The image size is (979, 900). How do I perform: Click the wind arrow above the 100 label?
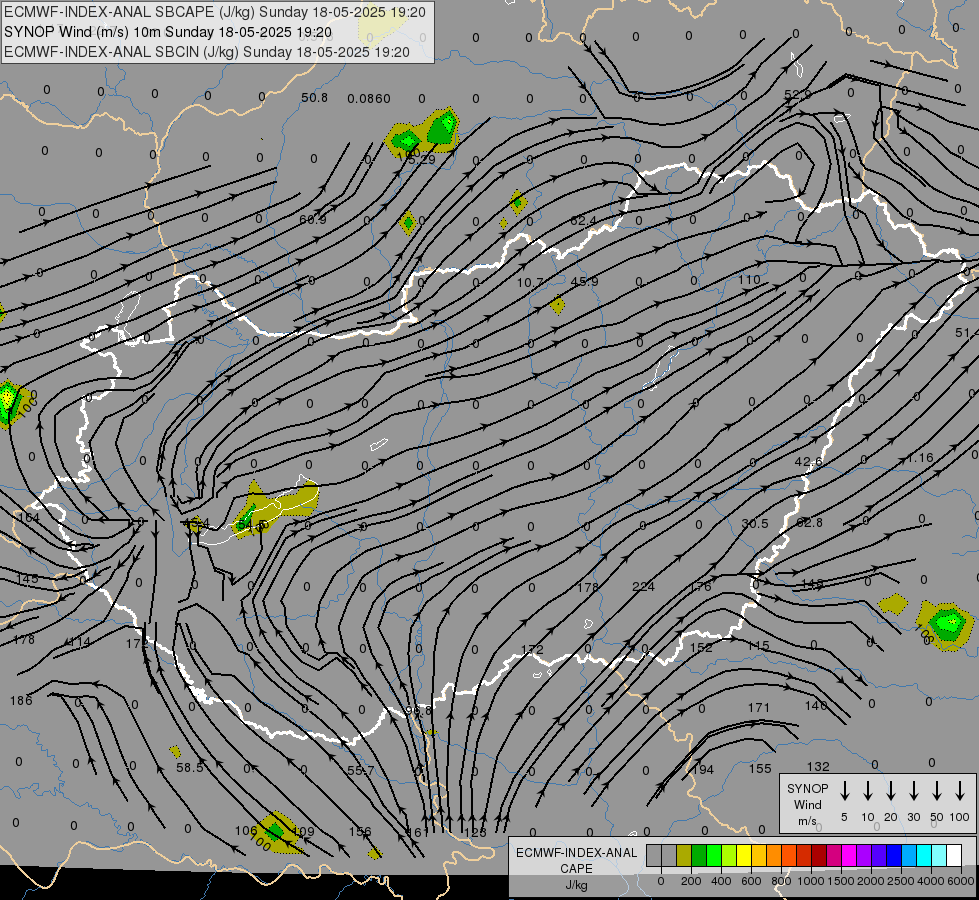point(960,791)
